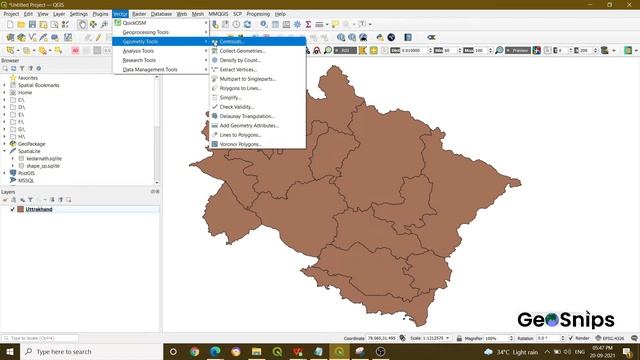Open the Raster menu

(x=139, y=14)
